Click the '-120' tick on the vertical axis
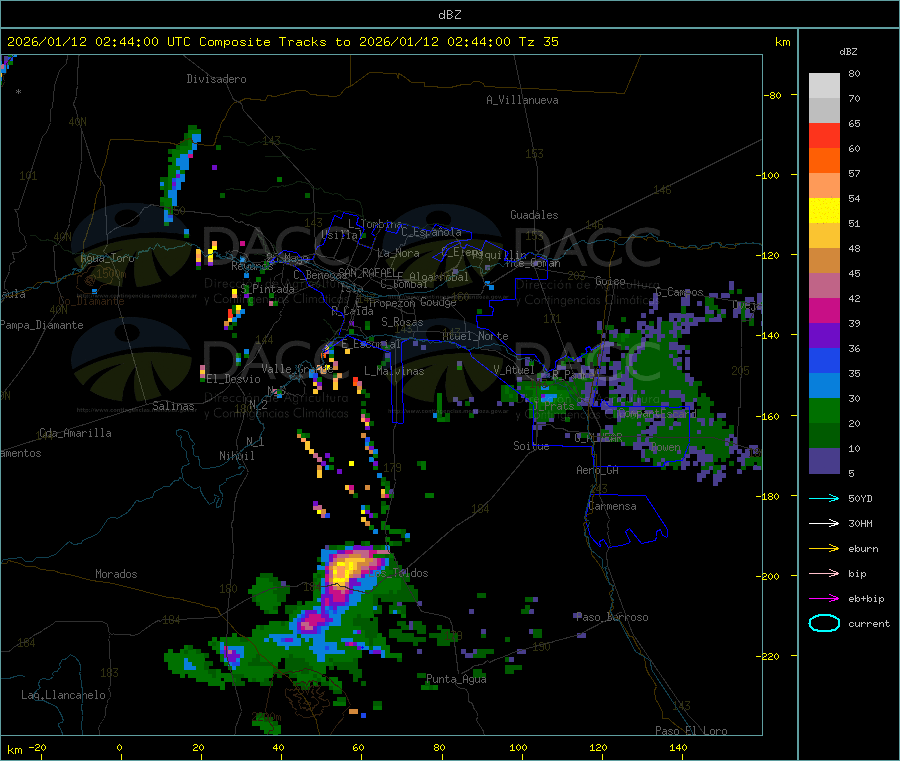This screenshot has width=900, height=761. [x=770, y=255]
